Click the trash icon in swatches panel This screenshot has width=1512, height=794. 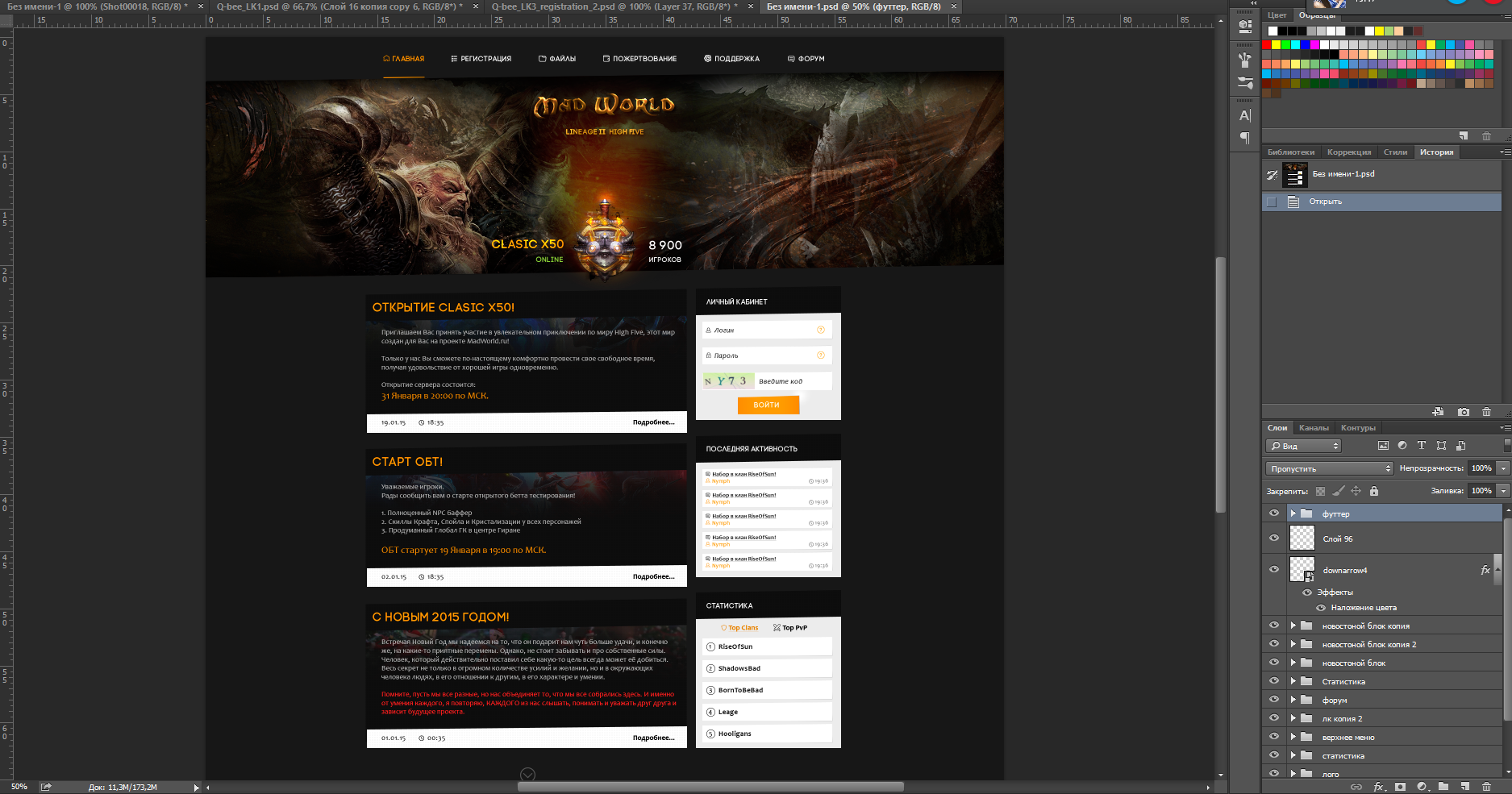click(1486, 135)
